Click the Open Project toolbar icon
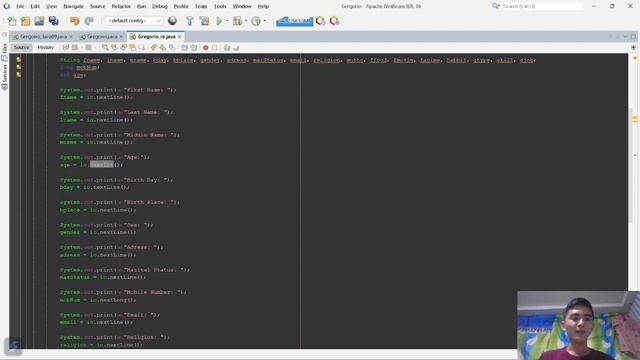This screenshot has height=360, width=640. pyautogui.click(x=39, y=21)
